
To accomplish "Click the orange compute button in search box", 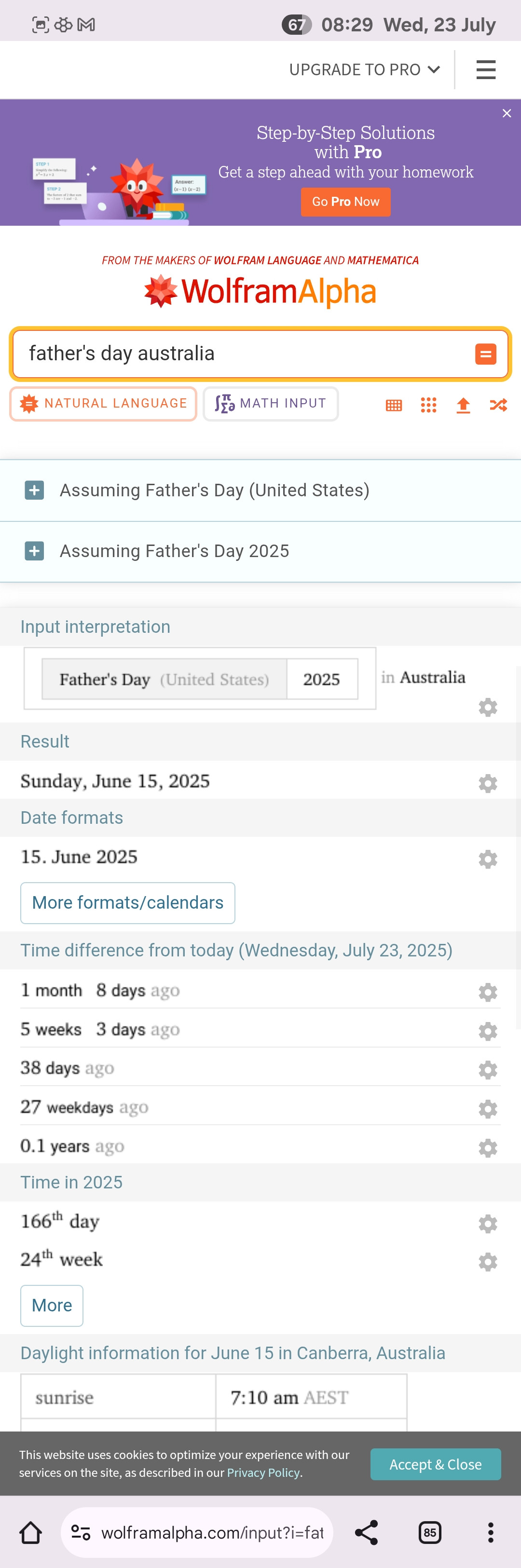I will pos(485,354).
